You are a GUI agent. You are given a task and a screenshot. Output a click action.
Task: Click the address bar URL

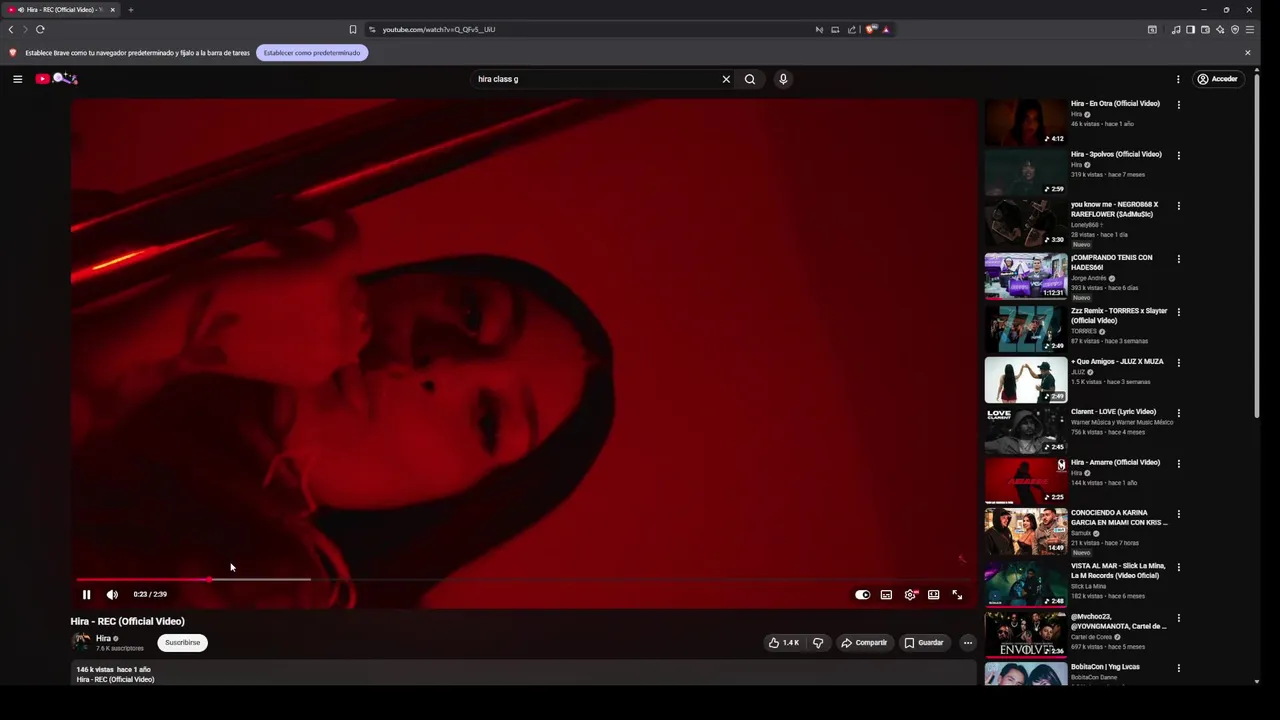pyautogui.click(x=439, y=29)
